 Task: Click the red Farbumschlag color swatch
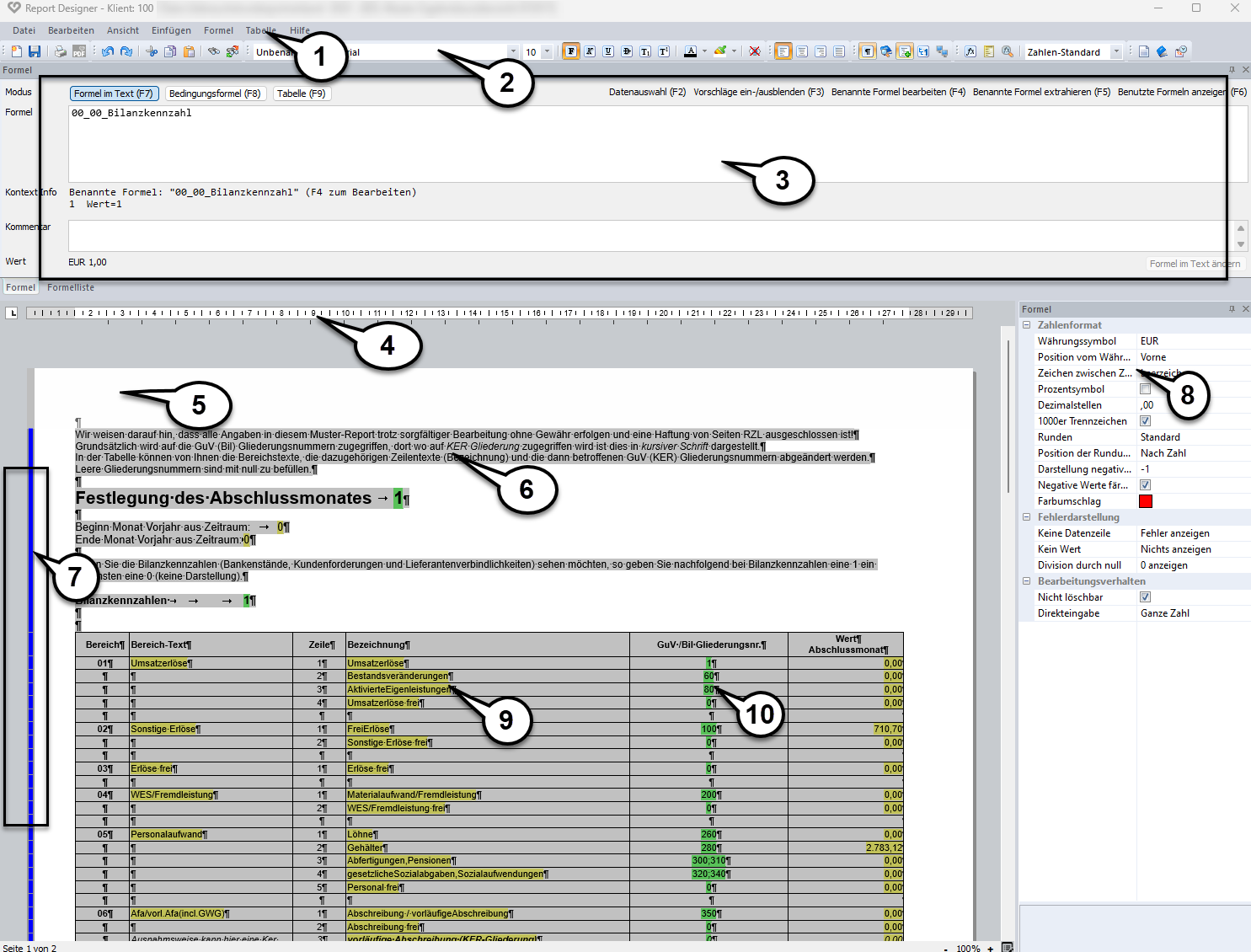tap(1146, 501)
